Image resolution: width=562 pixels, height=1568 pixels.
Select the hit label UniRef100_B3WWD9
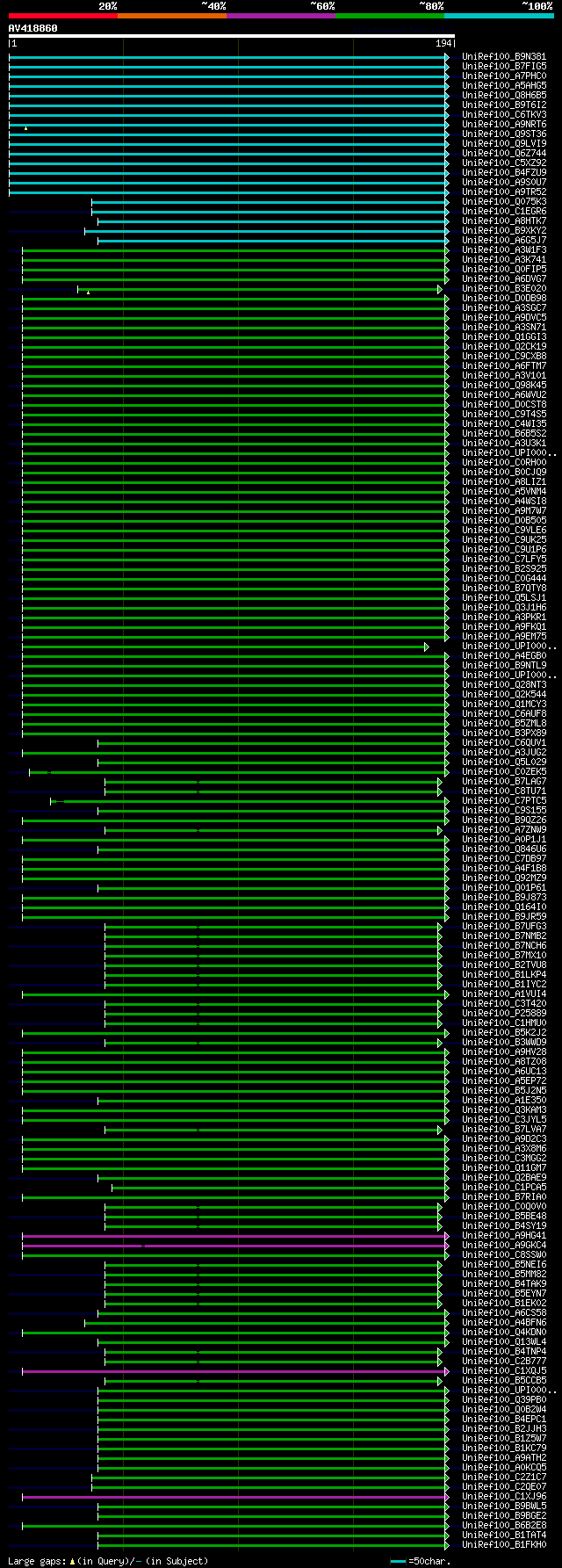click(504, 1042)
